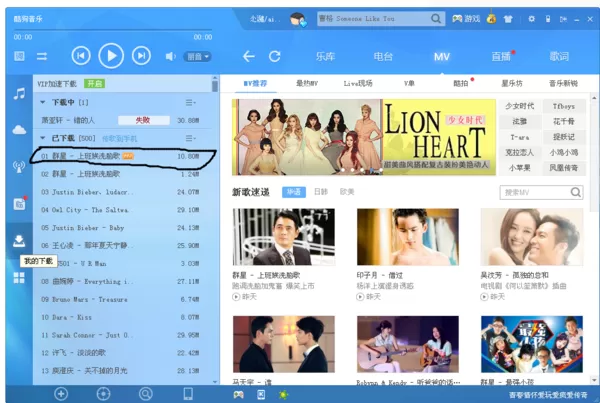The image size is (600, 403).
Task: Click the magnifier in top search box
Action: (436, 18)
